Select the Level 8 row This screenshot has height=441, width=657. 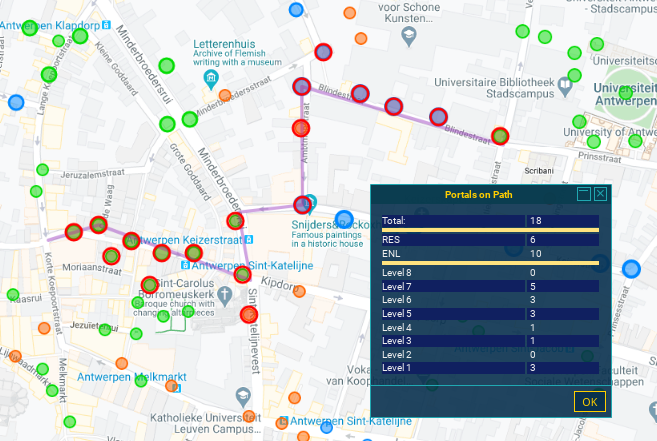(490, 272)
